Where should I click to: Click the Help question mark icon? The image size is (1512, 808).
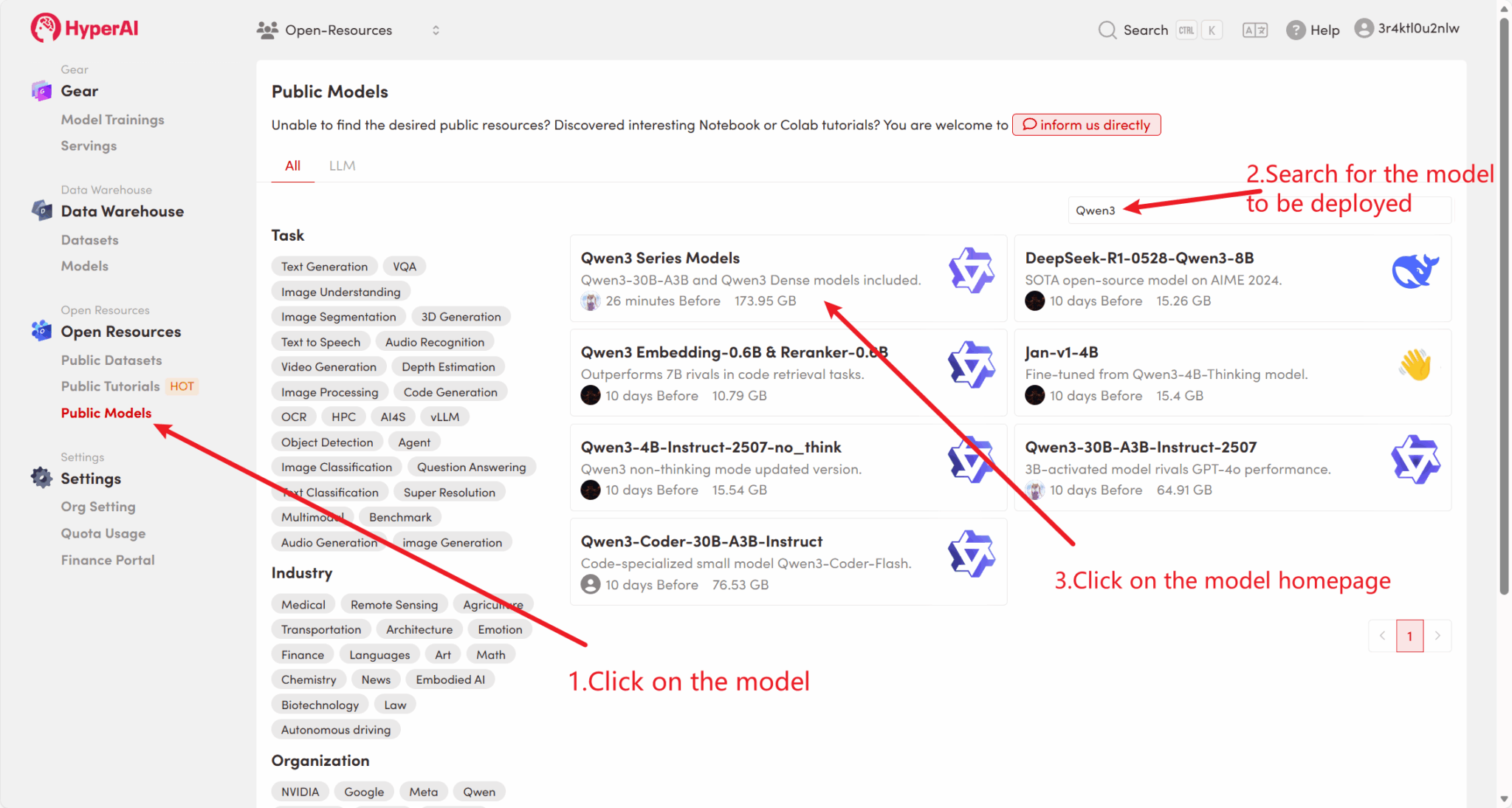(x=1295, y=30)
